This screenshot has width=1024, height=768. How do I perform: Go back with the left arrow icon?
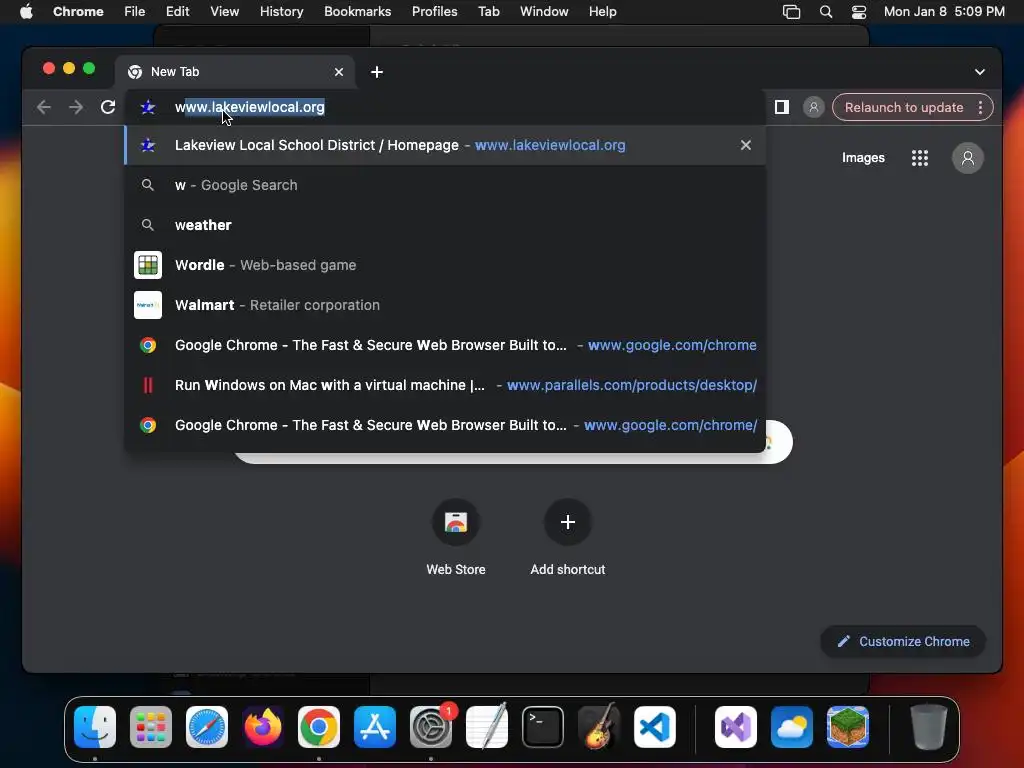pos(44,107)
